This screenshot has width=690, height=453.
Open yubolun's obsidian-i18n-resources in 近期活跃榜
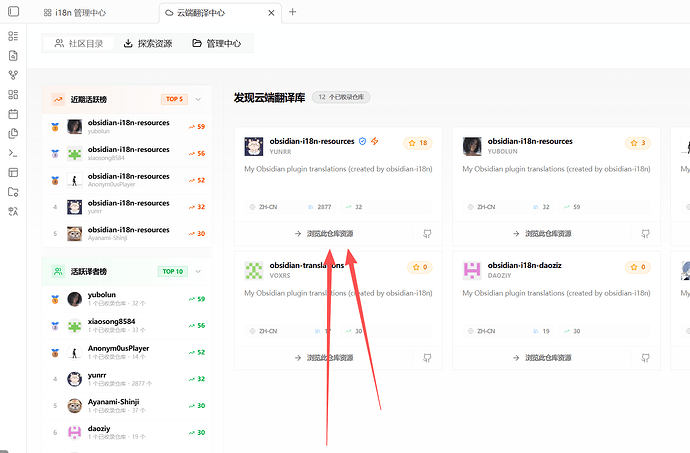pos(127,126)
